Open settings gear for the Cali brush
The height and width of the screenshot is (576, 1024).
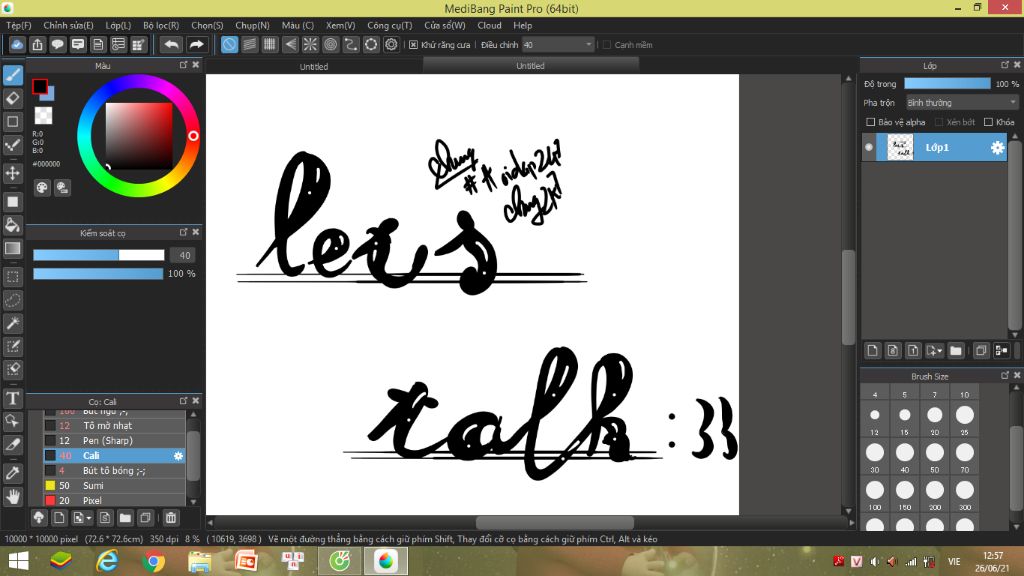[178, 456]
